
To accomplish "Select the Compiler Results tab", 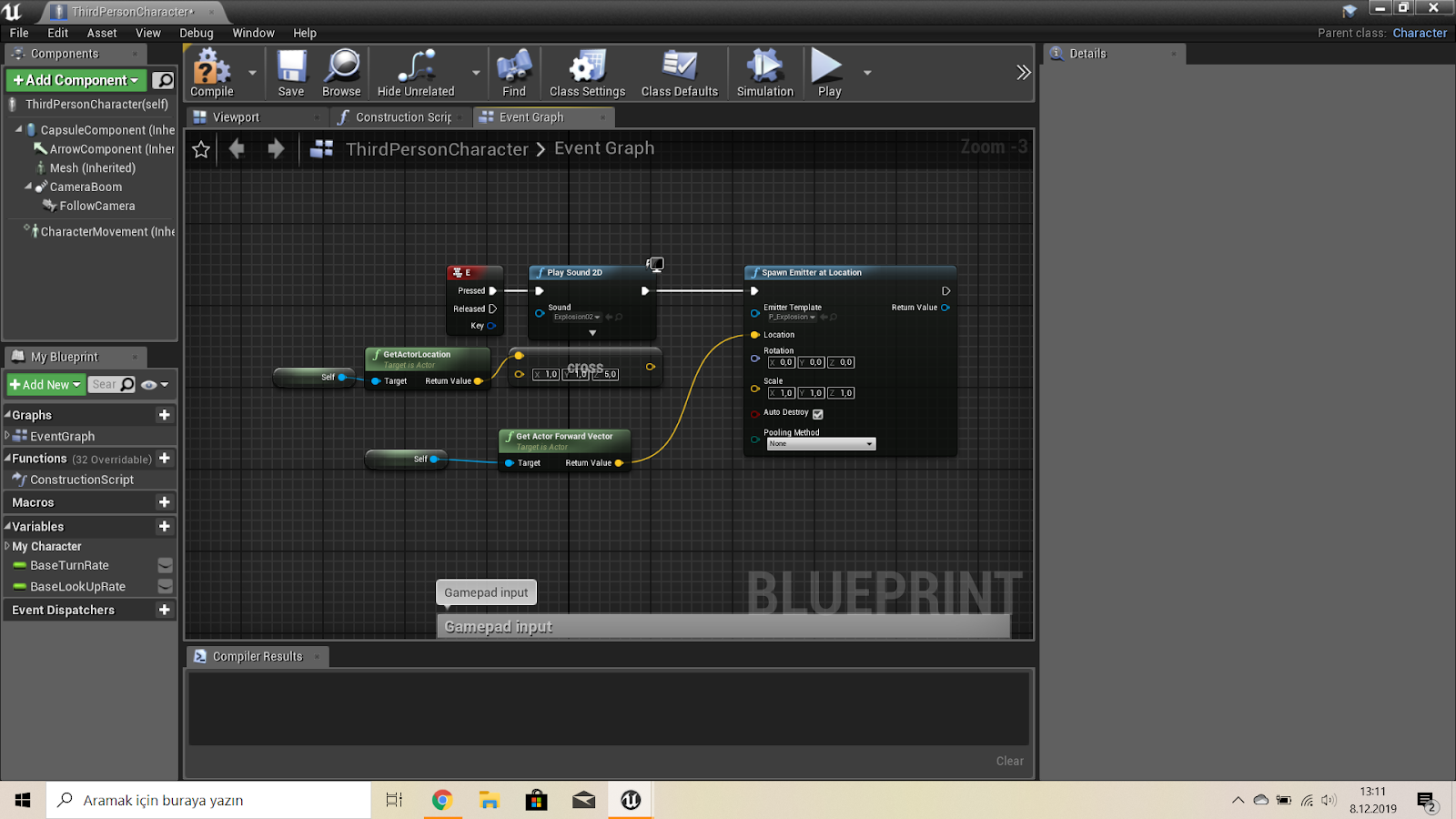I will pyautogui.click(x=258, y=656).
